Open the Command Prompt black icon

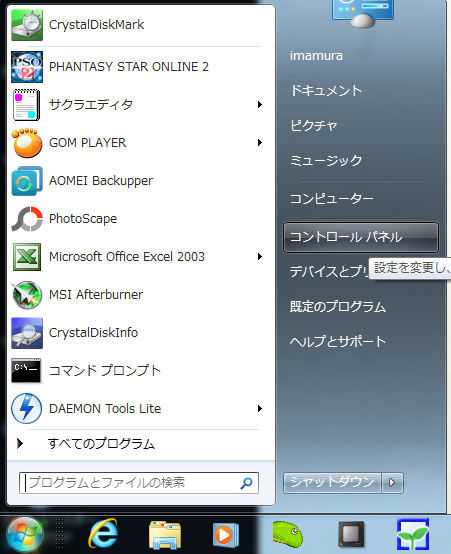pyautogui.click(x=26, y=370)
